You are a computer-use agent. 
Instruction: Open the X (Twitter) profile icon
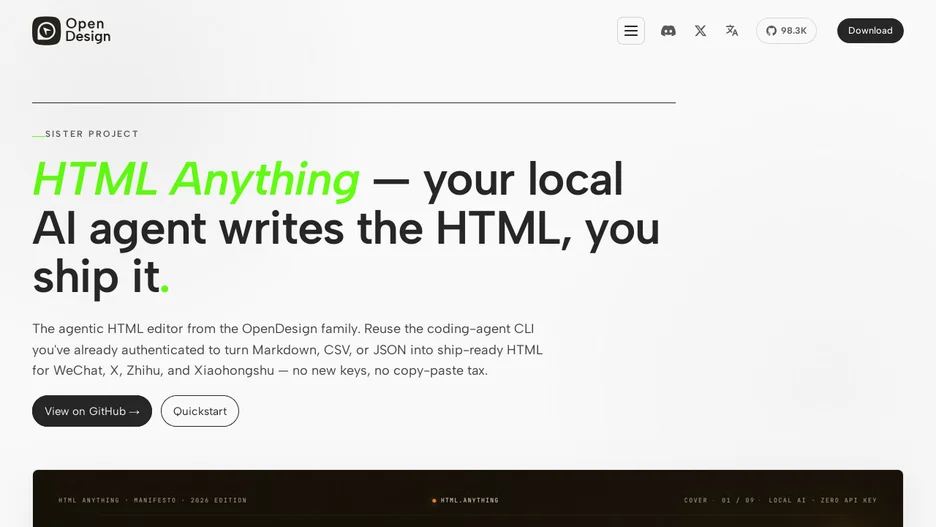click(x=700, y=30)
